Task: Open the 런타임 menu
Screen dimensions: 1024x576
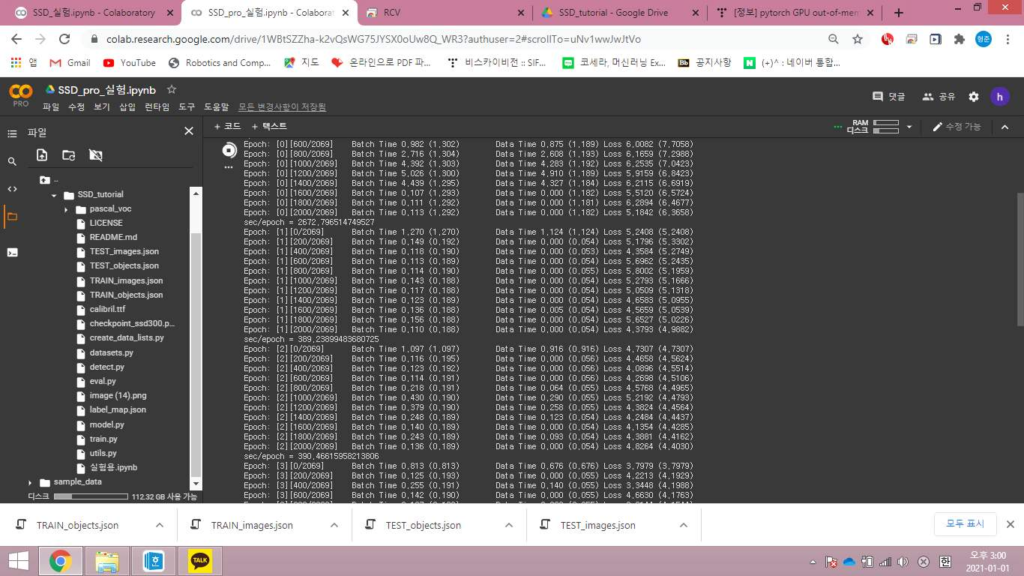Action: 156,106
